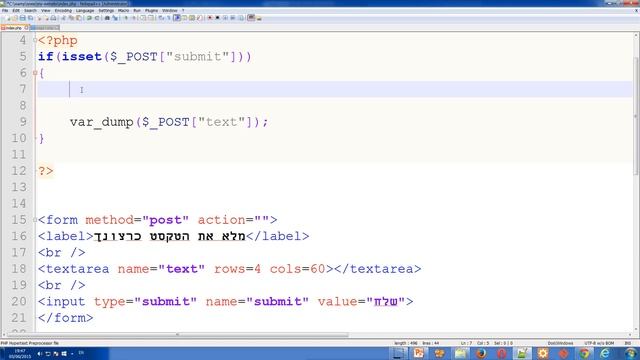Click the Paste toolbar icon
Image resolution: width=640 pixels, height=360 pixels.
tap(78, 18)
